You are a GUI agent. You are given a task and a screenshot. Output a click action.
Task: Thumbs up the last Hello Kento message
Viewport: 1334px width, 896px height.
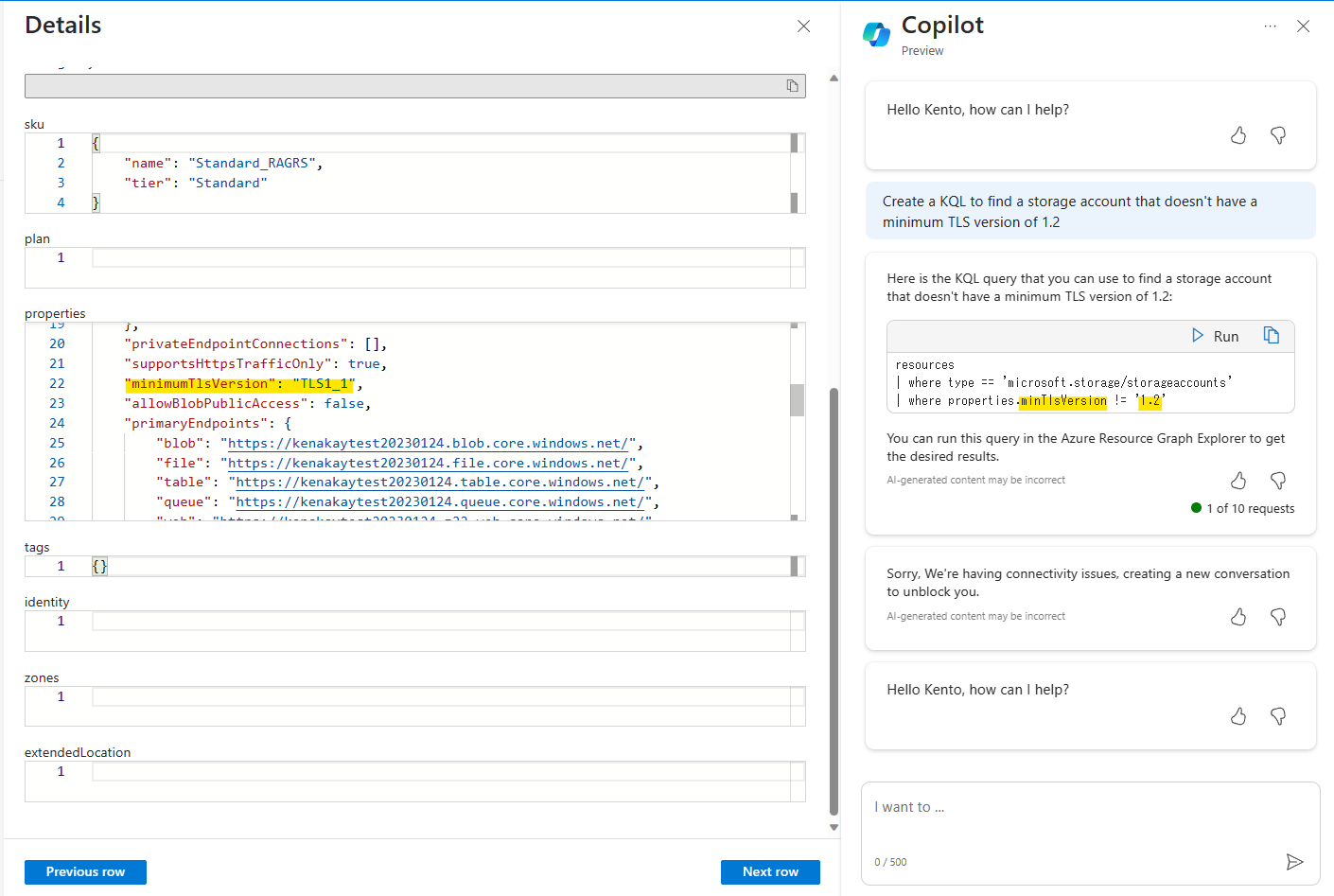point(1238,716)
